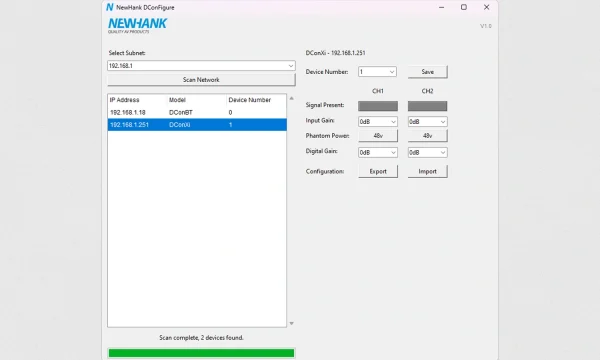
Task: Click the CH2 Signal Present indicator
Action: [427, 106]
